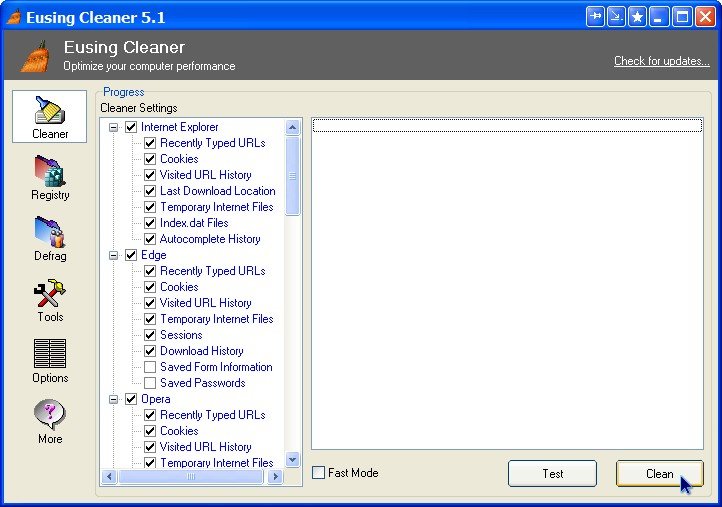Open the Cleaner section in sidebar

pos(49,117)
